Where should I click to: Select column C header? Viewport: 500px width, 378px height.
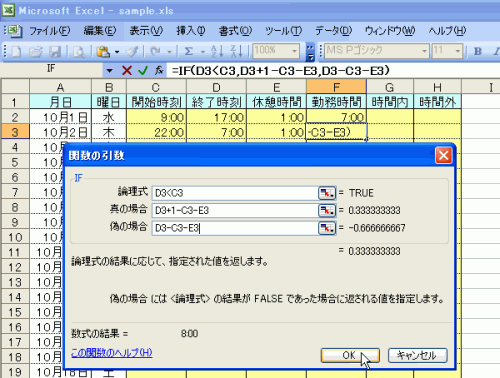pyautogui.click(x=156, y=87)
